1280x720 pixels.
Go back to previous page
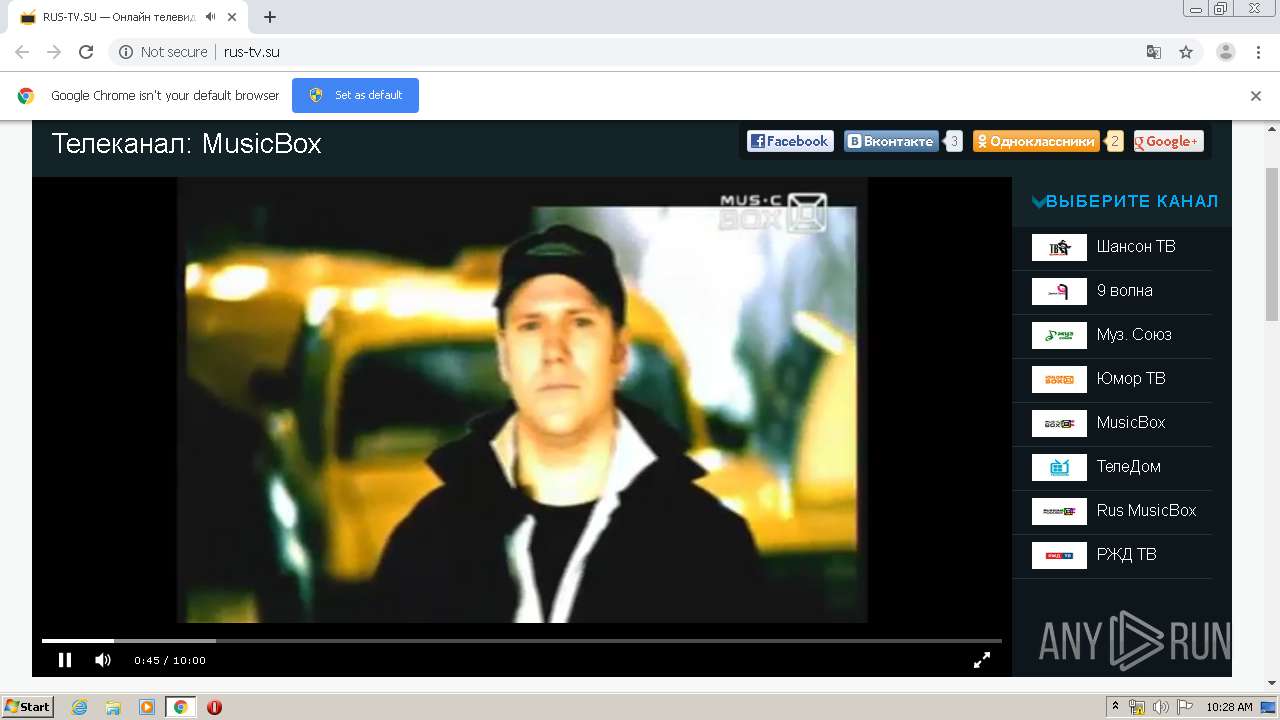pyautogui.click(x=22, y=52)
